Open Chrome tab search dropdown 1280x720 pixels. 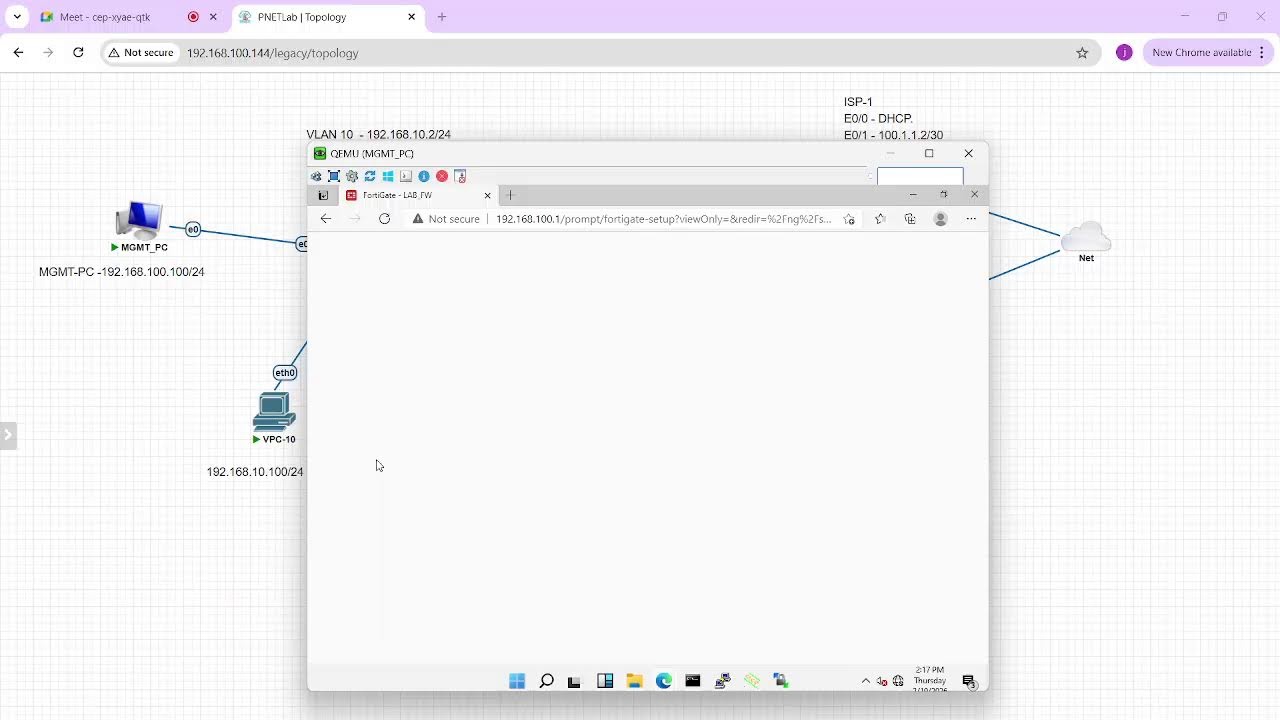click(17, 17)
